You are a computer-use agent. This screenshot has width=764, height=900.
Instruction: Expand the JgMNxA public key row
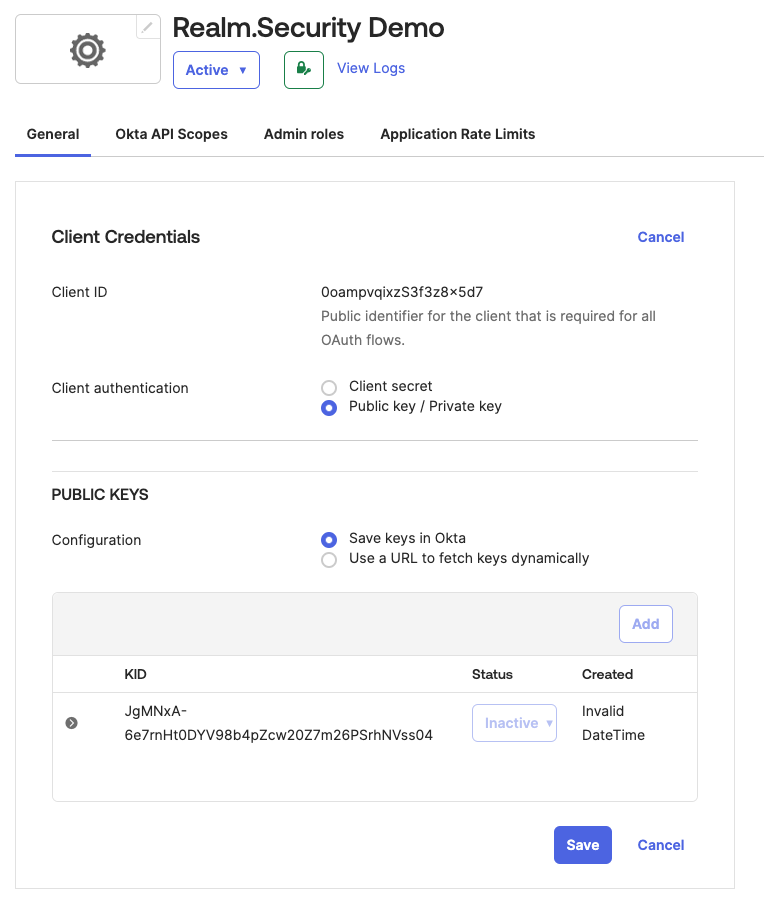tap(70, 722)
